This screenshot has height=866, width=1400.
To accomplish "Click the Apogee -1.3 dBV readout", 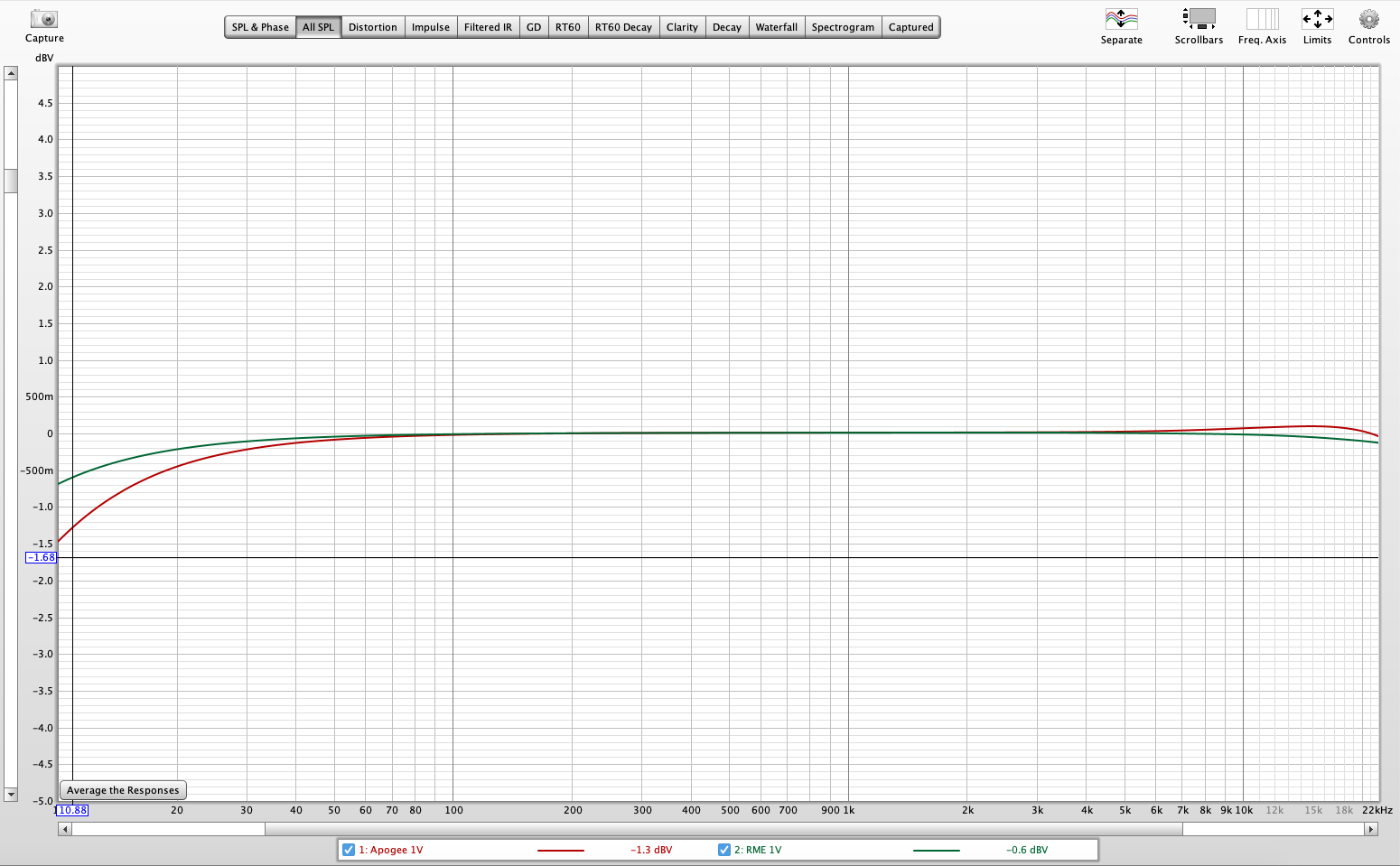I will coord(651,850).
